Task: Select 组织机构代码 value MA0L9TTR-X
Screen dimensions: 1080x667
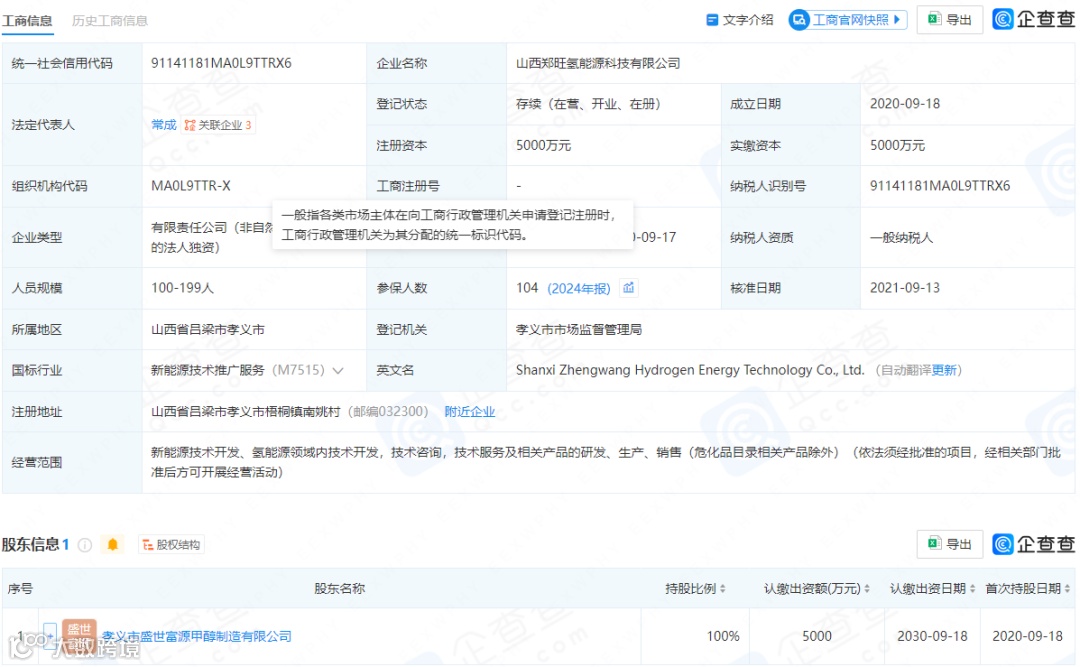Action: 191,186
